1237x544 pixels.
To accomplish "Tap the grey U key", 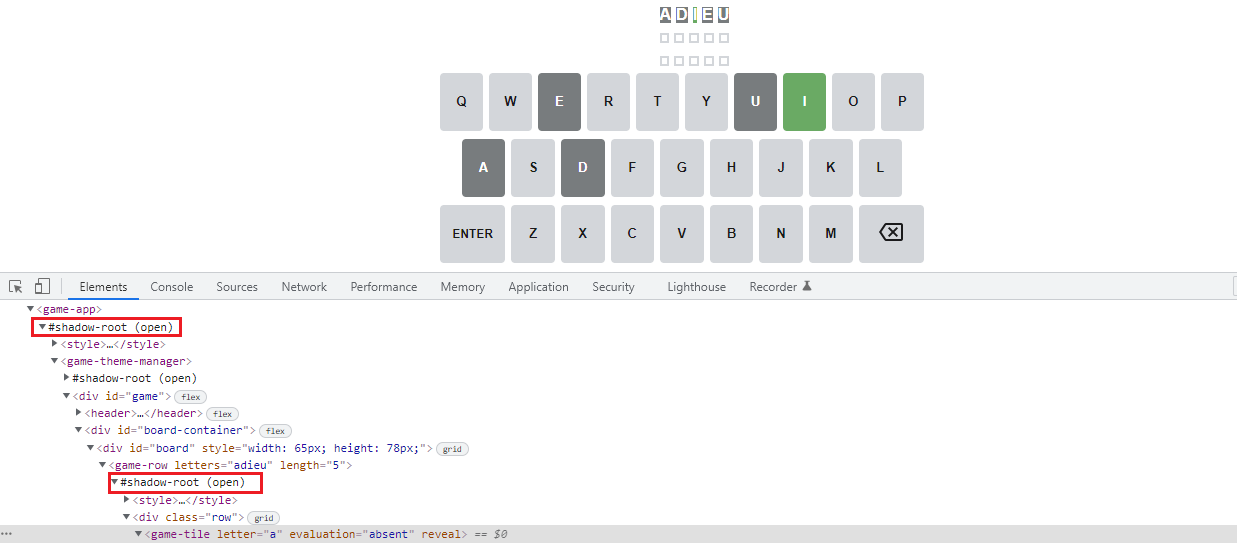I will click(x=755, y=101).
